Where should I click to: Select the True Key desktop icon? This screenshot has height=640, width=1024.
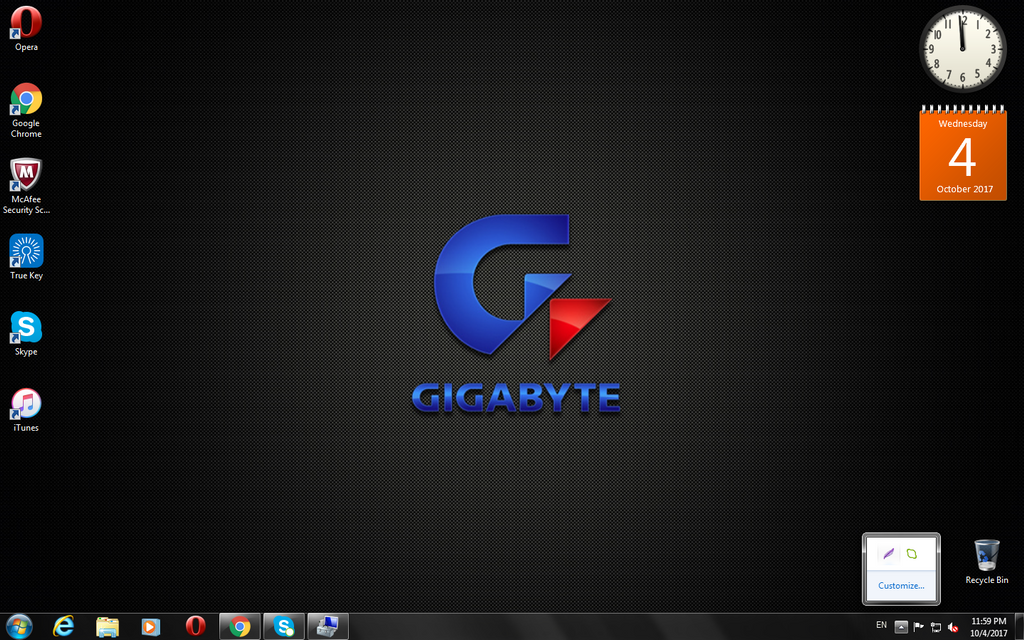click(26, 257)
